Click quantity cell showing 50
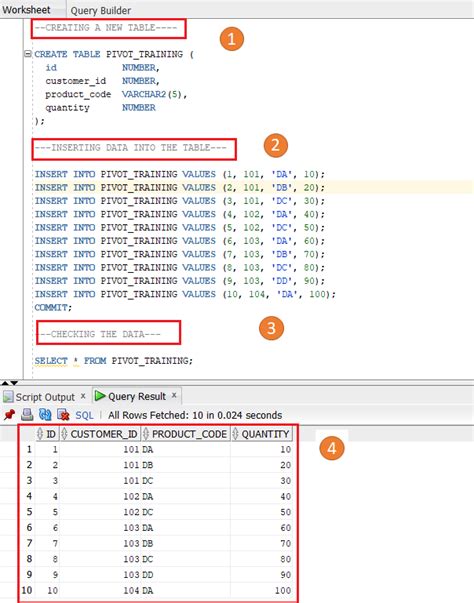The width and height of the screenshot is (474, 603). tap(261, 512)
